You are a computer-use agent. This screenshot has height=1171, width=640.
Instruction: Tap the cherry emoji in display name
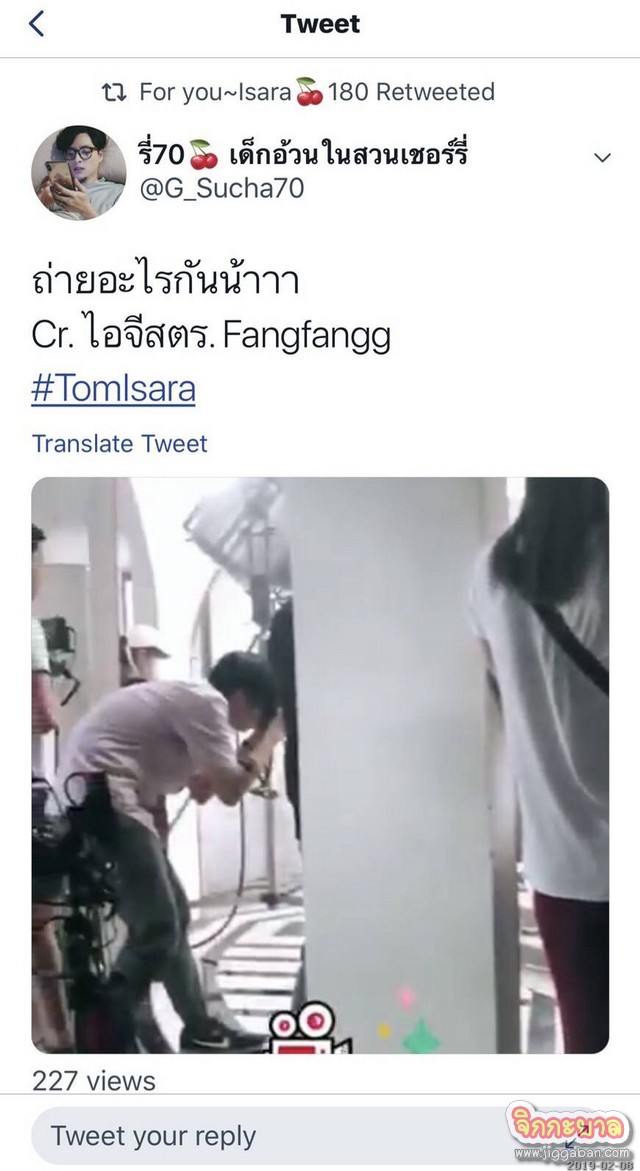203,155
